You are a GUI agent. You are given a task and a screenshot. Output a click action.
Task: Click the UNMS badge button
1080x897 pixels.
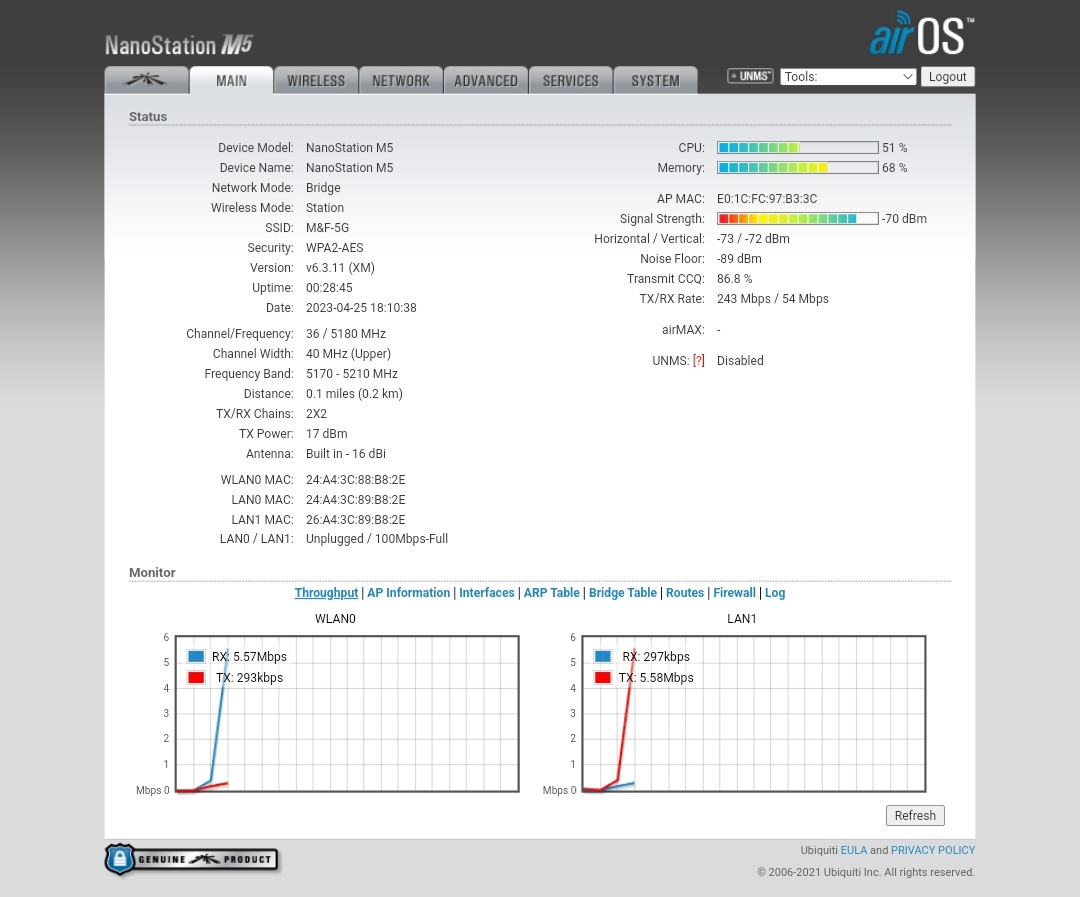750,76
